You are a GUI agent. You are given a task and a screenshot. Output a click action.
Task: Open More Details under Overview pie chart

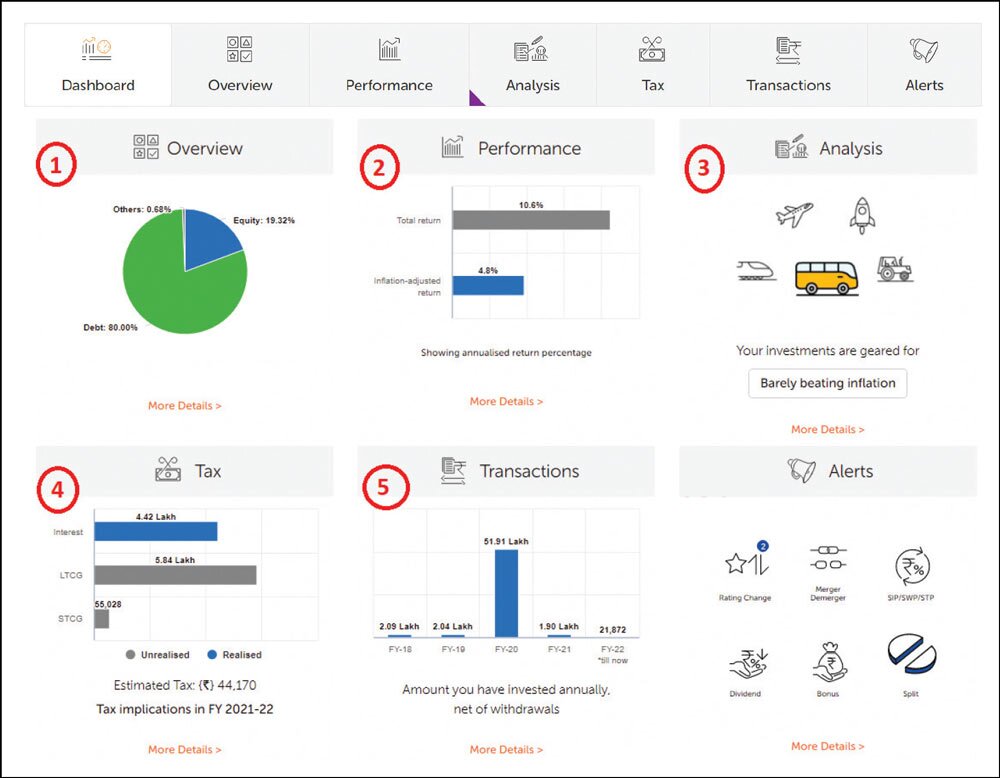184,406
